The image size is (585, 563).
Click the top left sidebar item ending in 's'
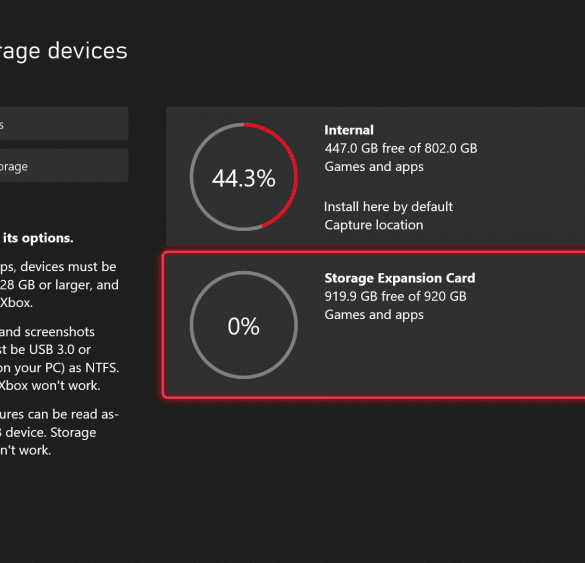pos(64,124)
